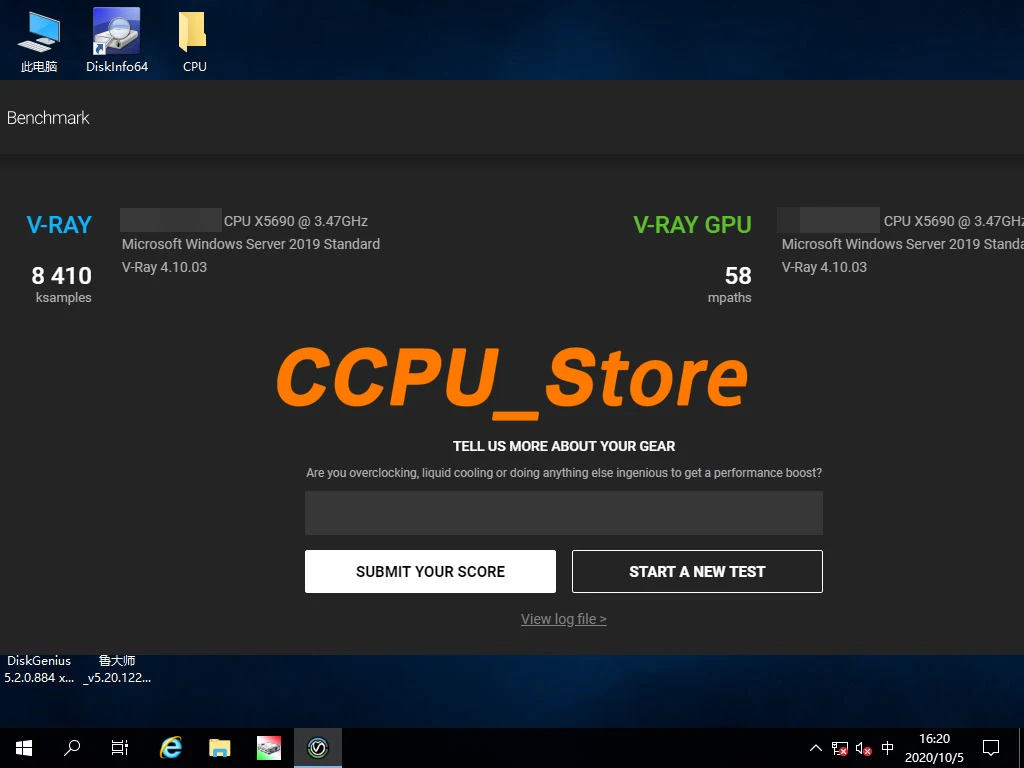Open the network status tray icon
The height and width of the screenshot is (768, 1024).
(840, 748)
